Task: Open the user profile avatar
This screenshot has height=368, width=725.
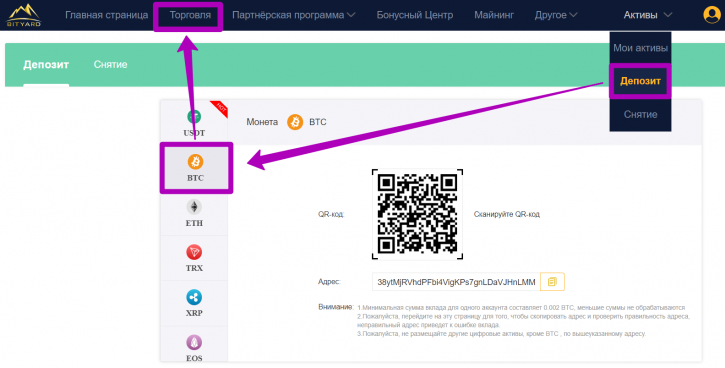Action: (713, 15)
